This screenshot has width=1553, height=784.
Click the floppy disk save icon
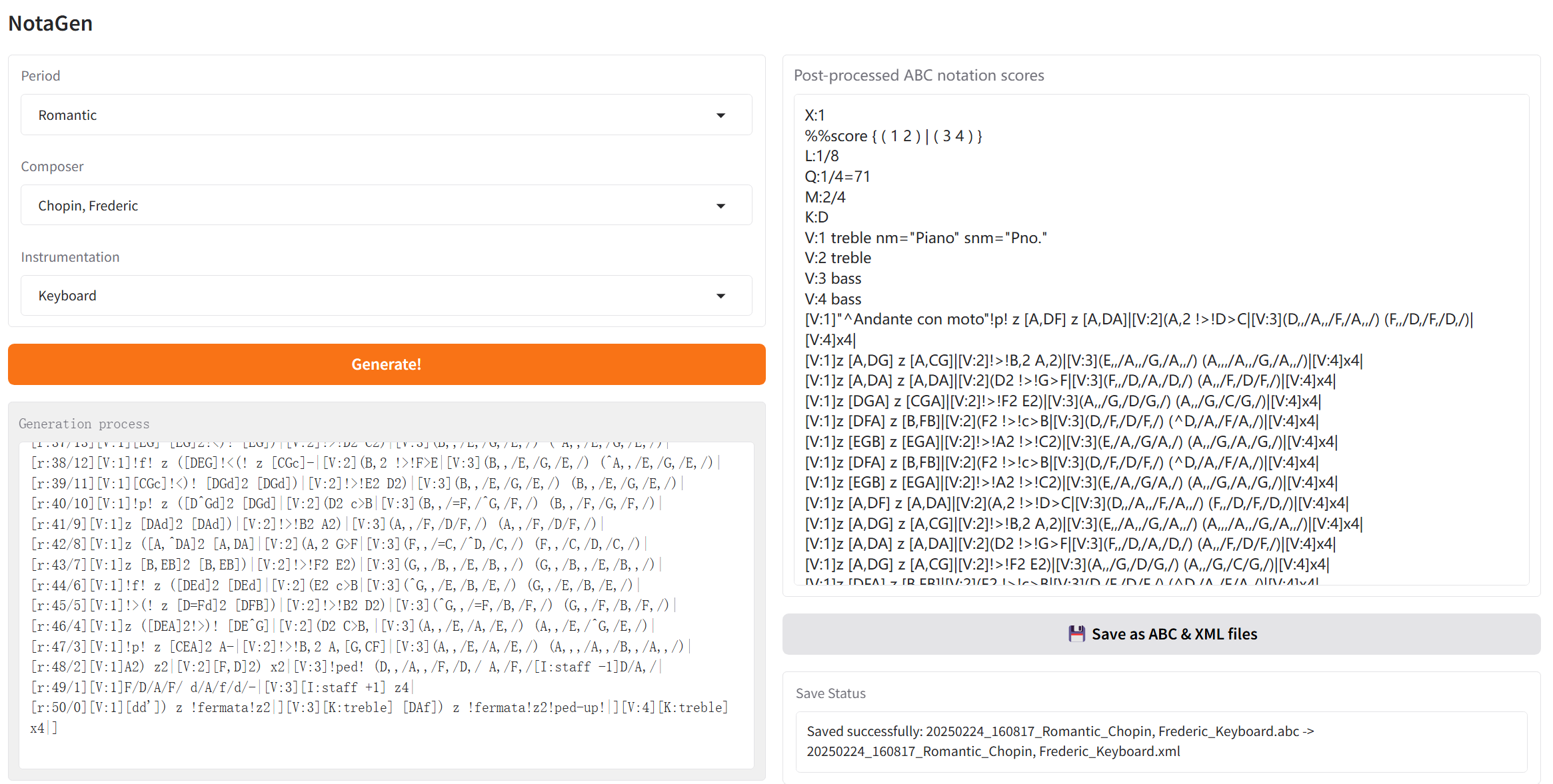(1076, 633)
